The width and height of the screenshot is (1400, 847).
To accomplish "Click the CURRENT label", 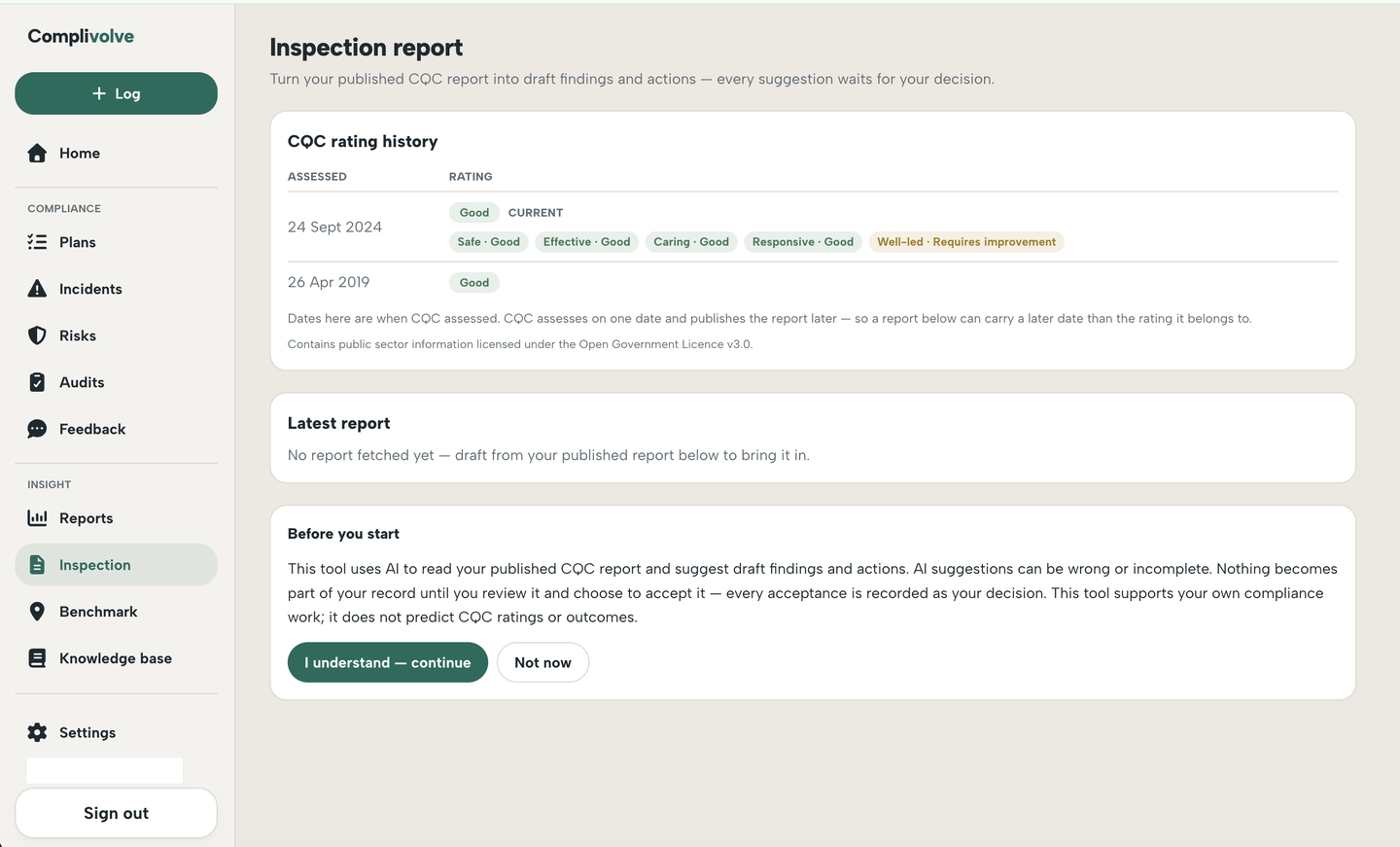I will [536, 213].
